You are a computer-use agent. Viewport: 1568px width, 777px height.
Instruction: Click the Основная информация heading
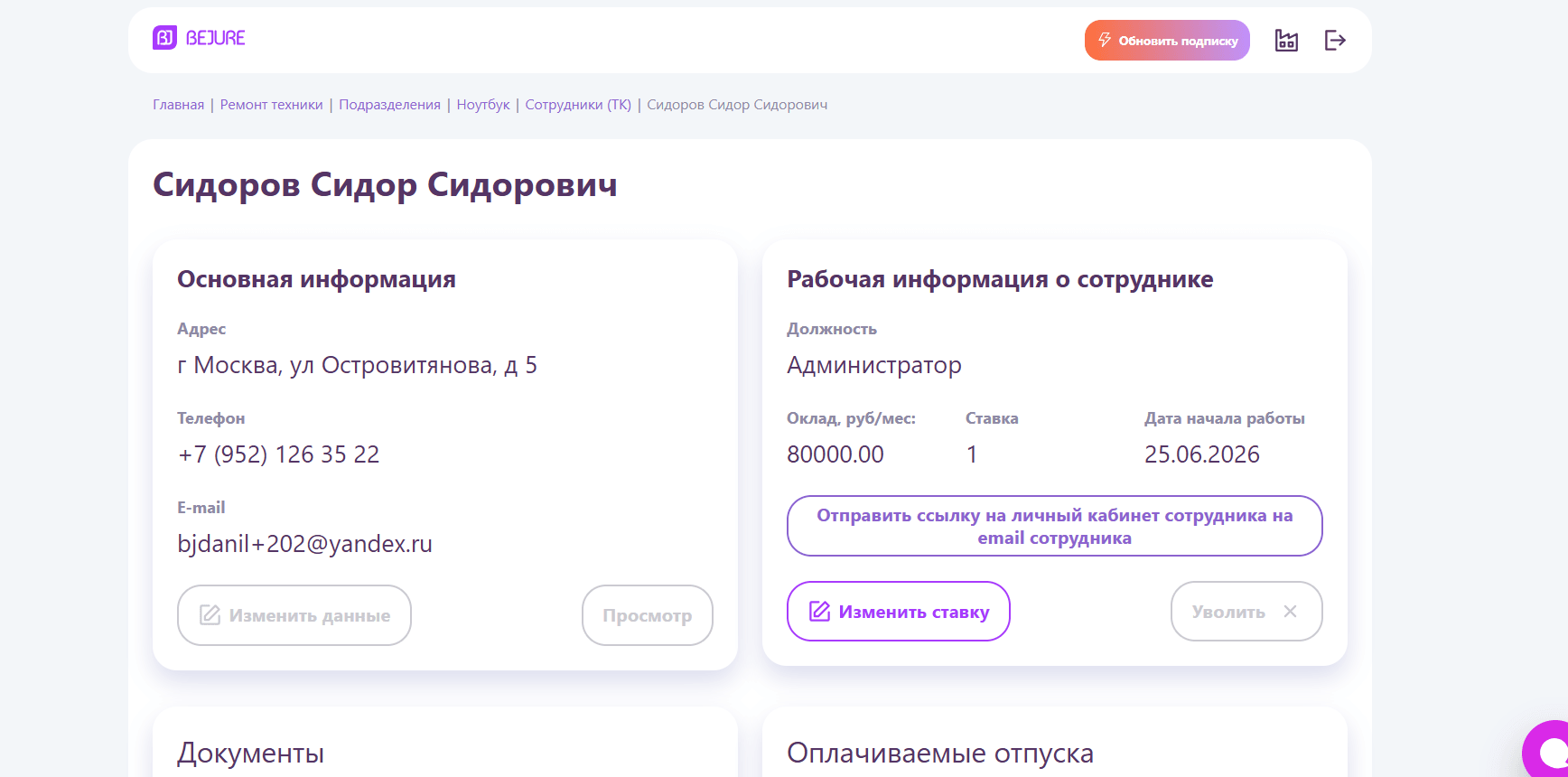coord(316,279)
